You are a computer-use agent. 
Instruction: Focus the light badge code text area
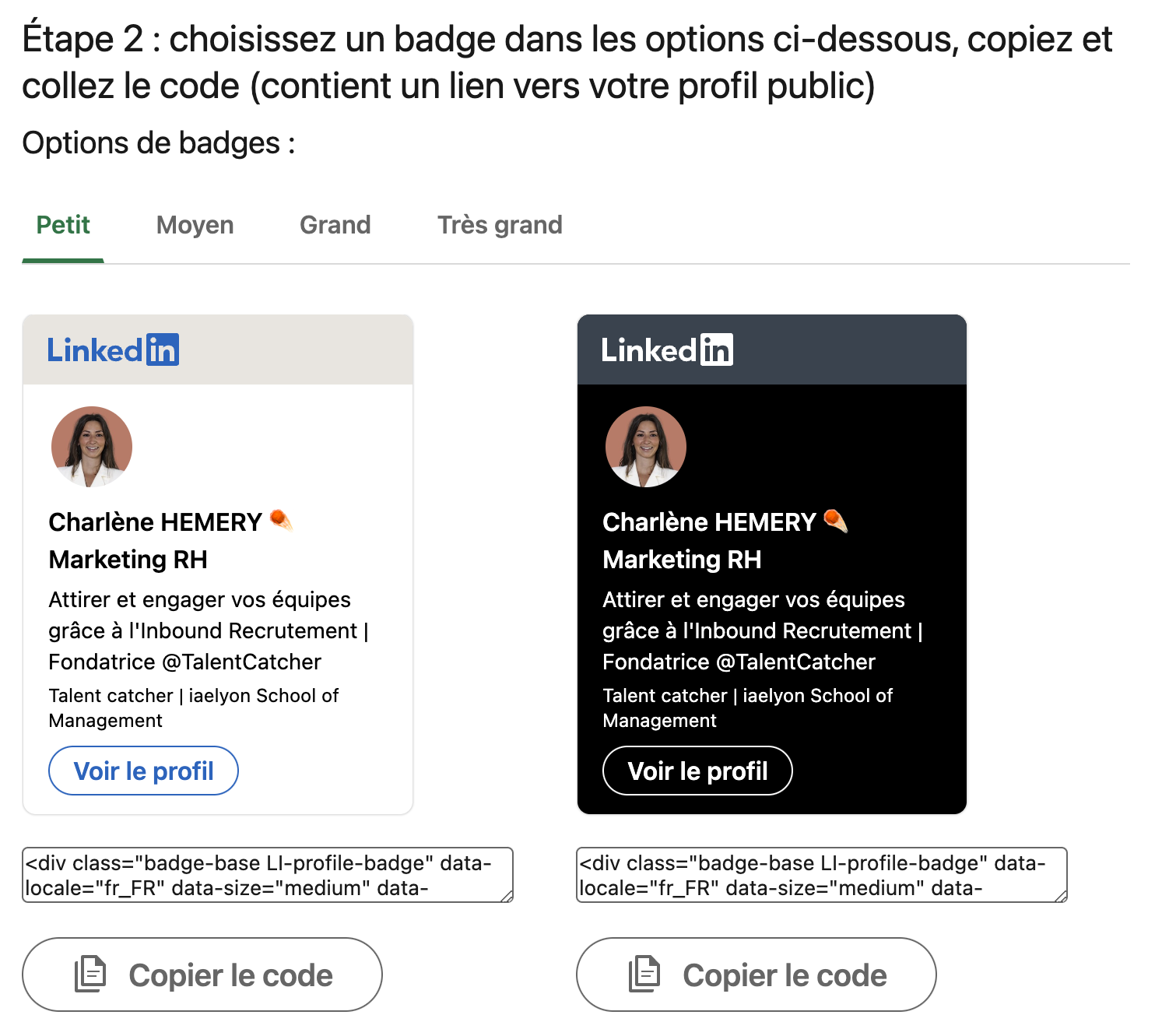coord(268,875)
